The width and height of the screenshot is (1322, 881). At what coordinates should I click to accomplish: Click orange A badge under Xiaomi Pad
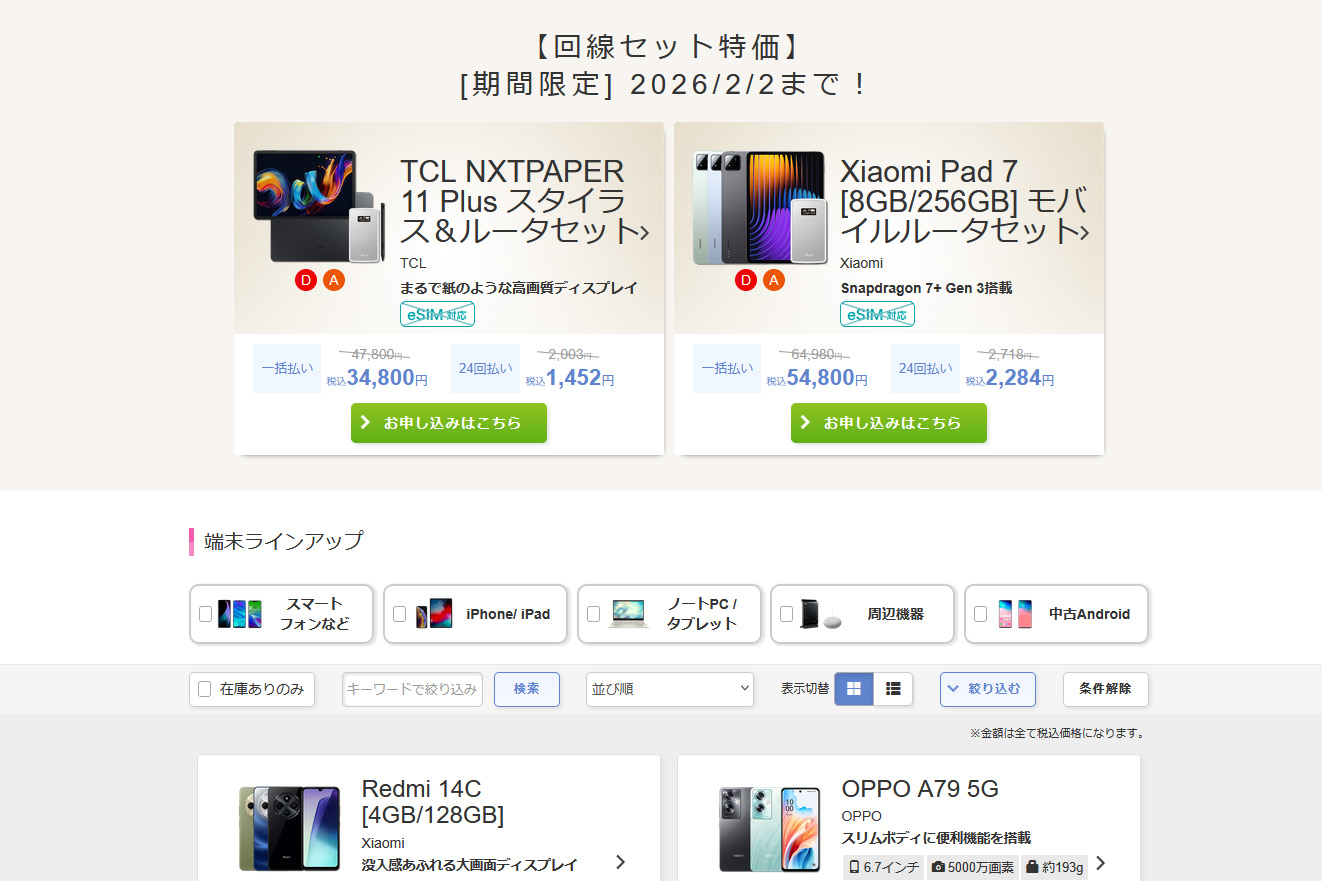774,280
